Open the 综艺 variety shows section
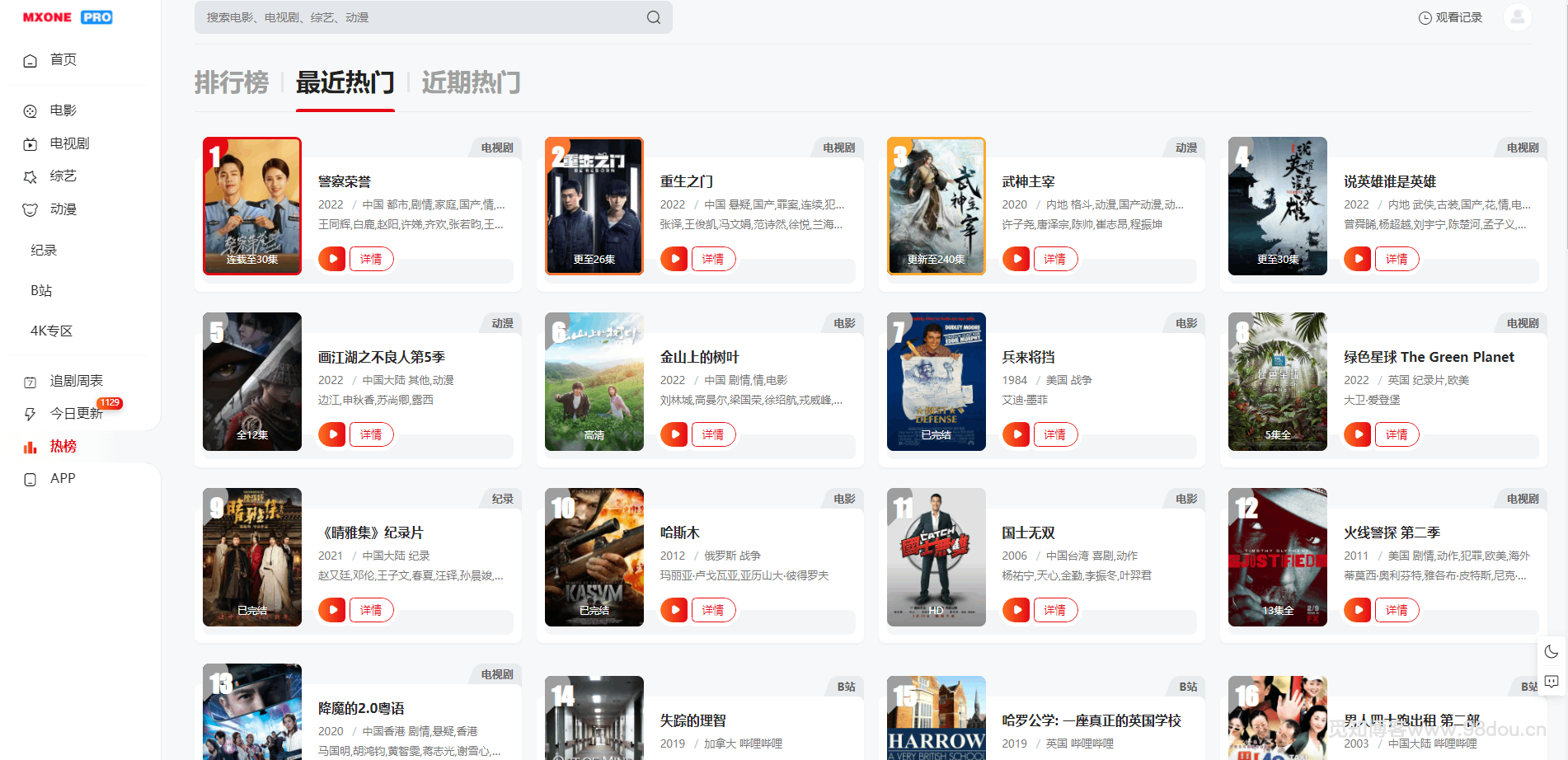The width and height of the screenshot is (1568, 760). 30,176
